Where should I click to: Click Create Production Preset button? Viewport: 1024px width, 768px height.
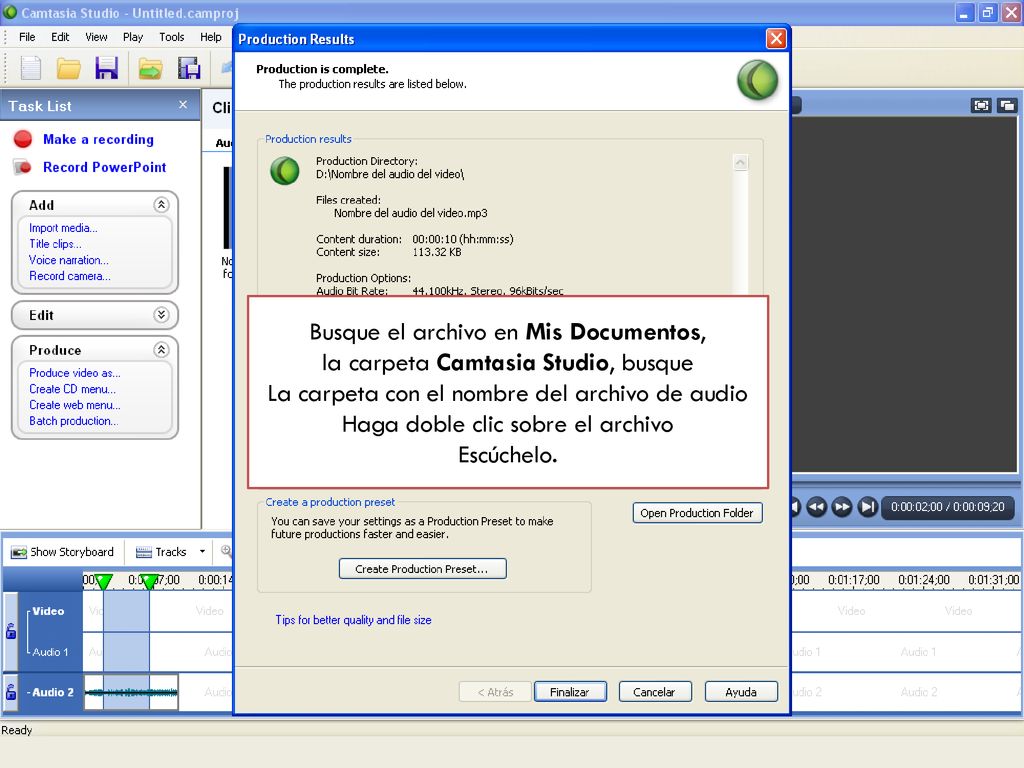pyautogui.click(x=422, y=569)
